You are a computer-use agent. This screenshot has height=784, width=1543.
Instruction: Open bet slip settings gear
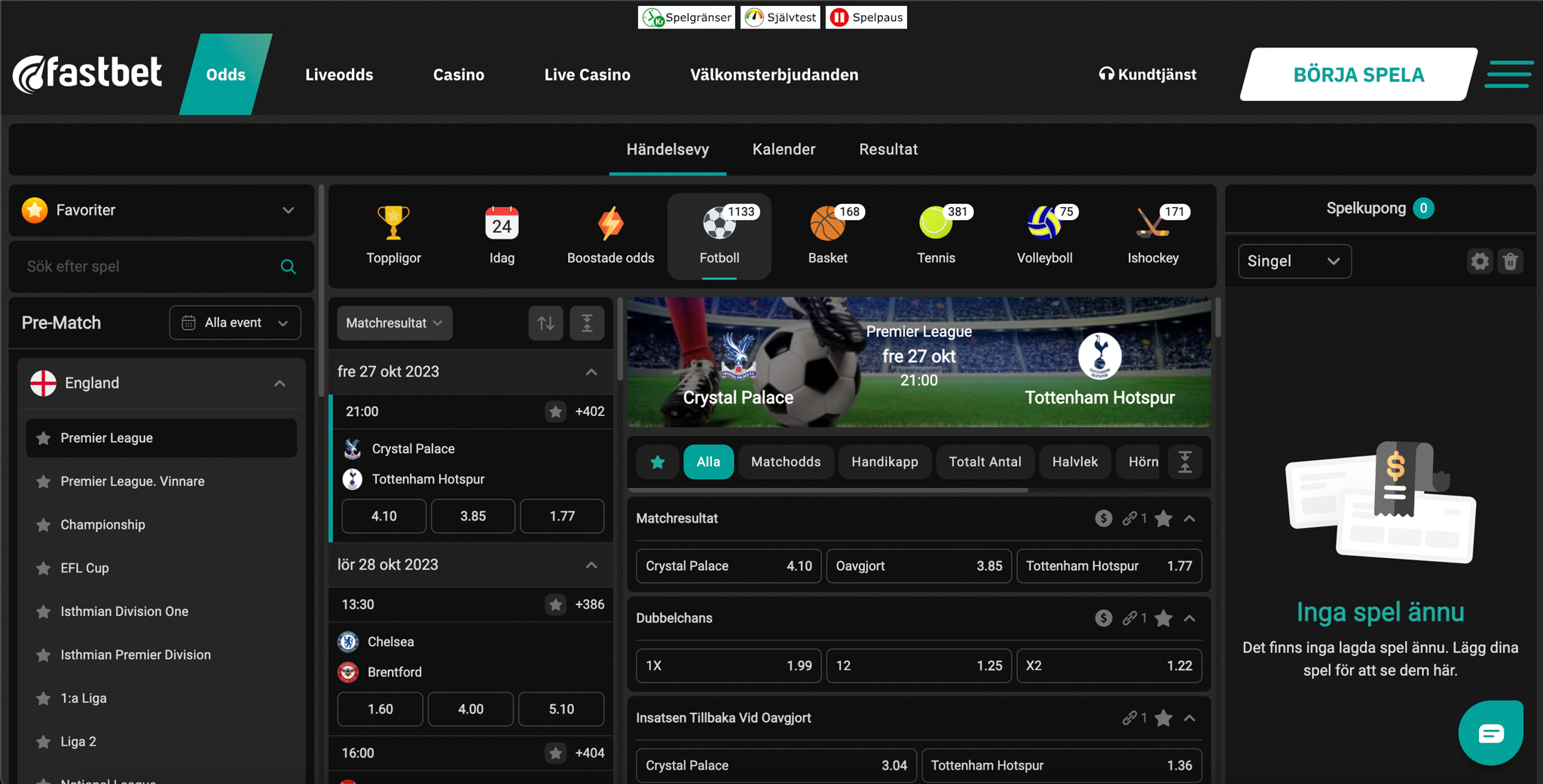[1480, 261]
